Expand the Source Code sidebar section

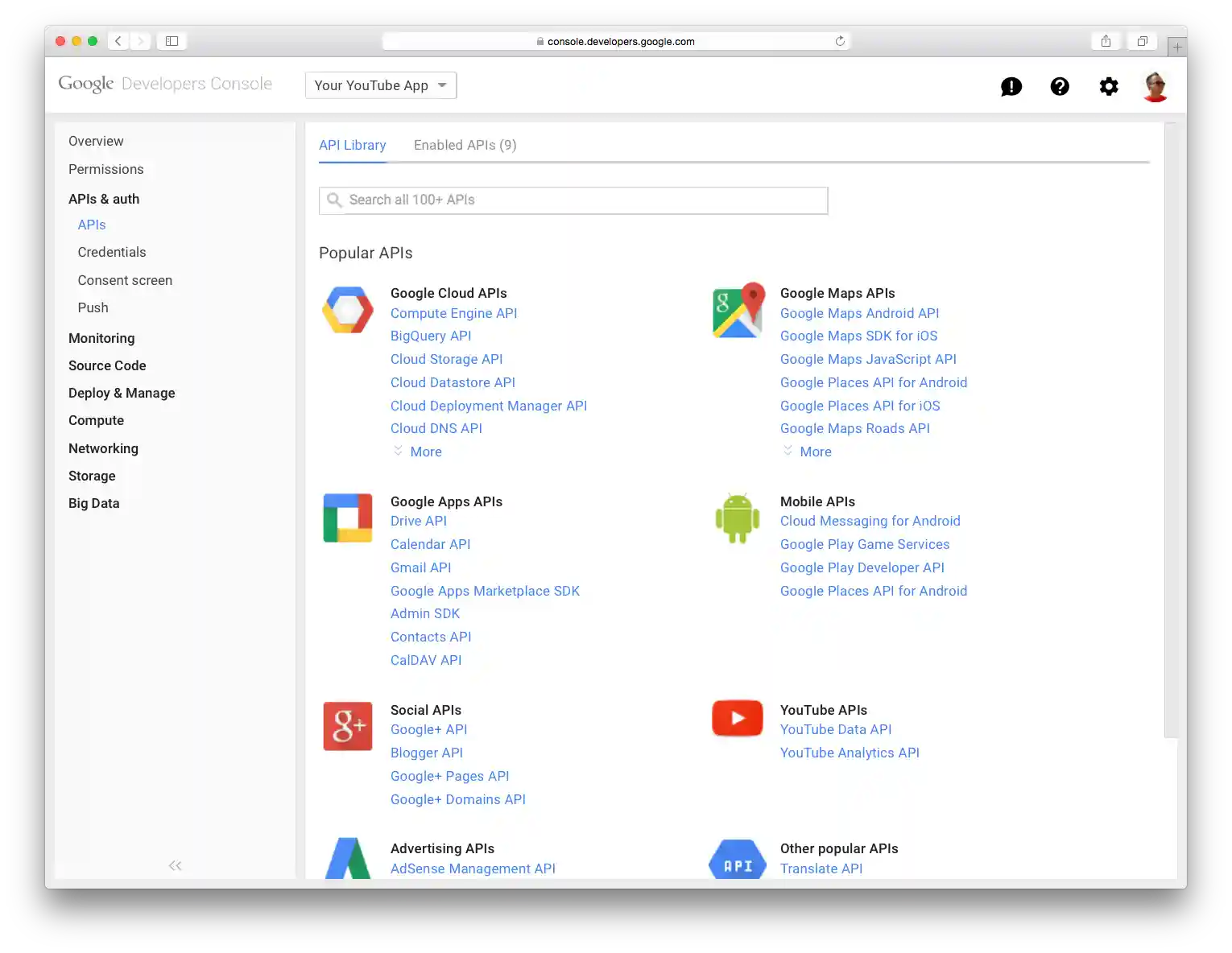pyautogui.click(x=107, y=365)
